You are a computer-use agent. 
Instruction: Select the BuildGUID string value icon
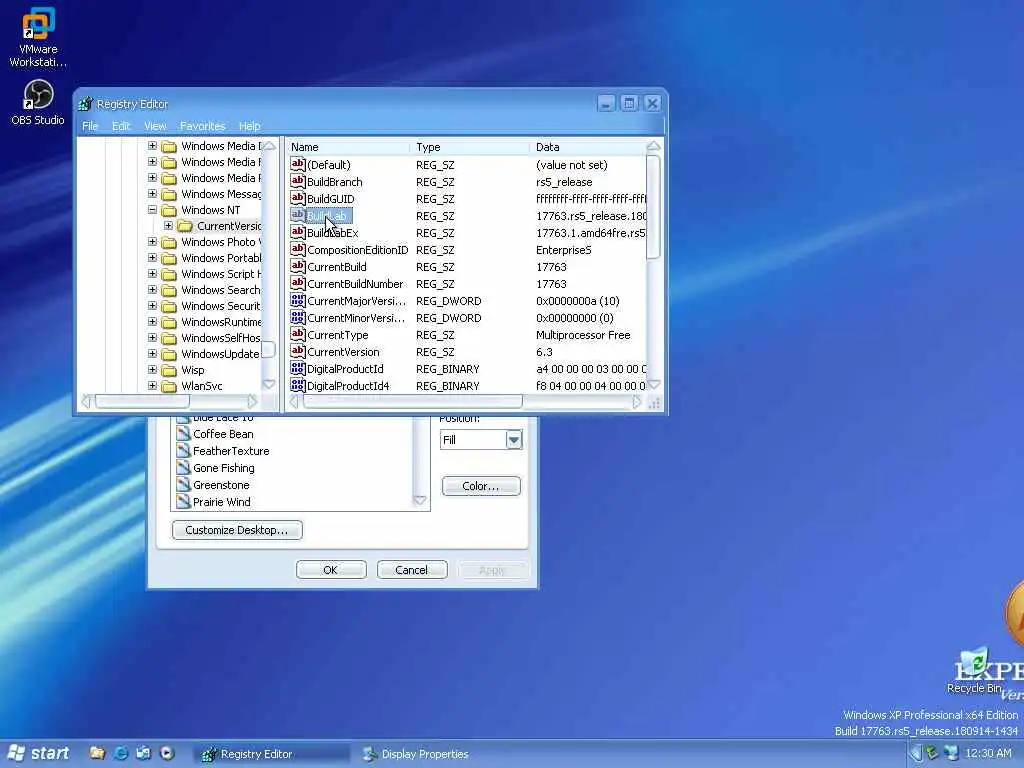click(x=298, y=199)
